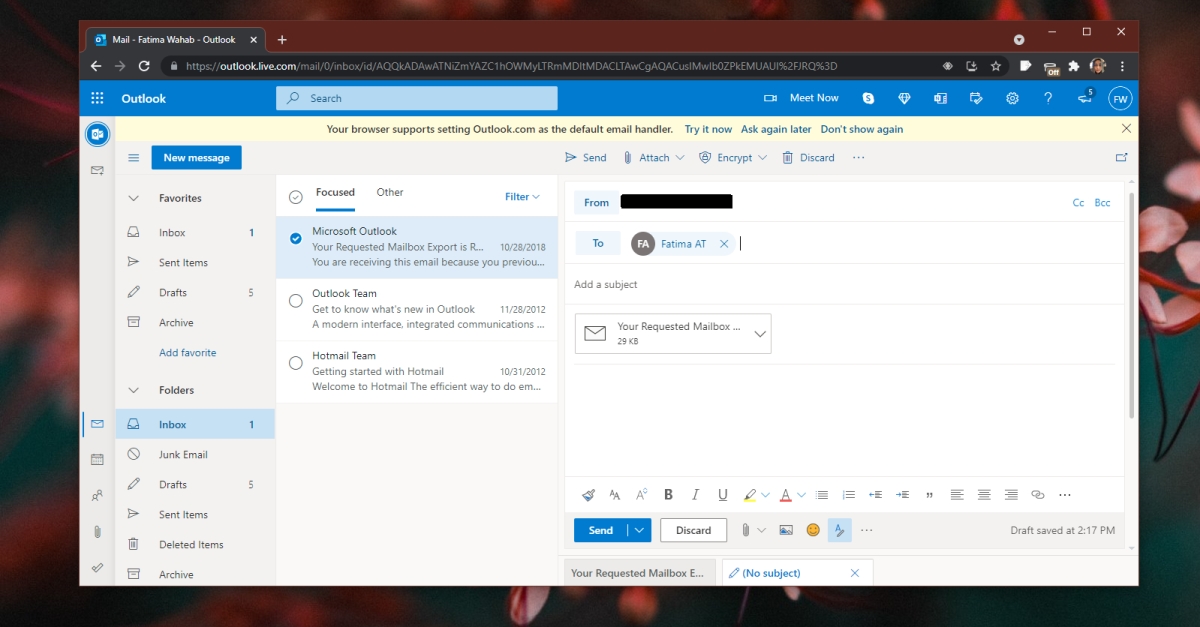The image size is (1200, 627).
Task: Open Skype from the top bar
Action: tap(868, 98)
